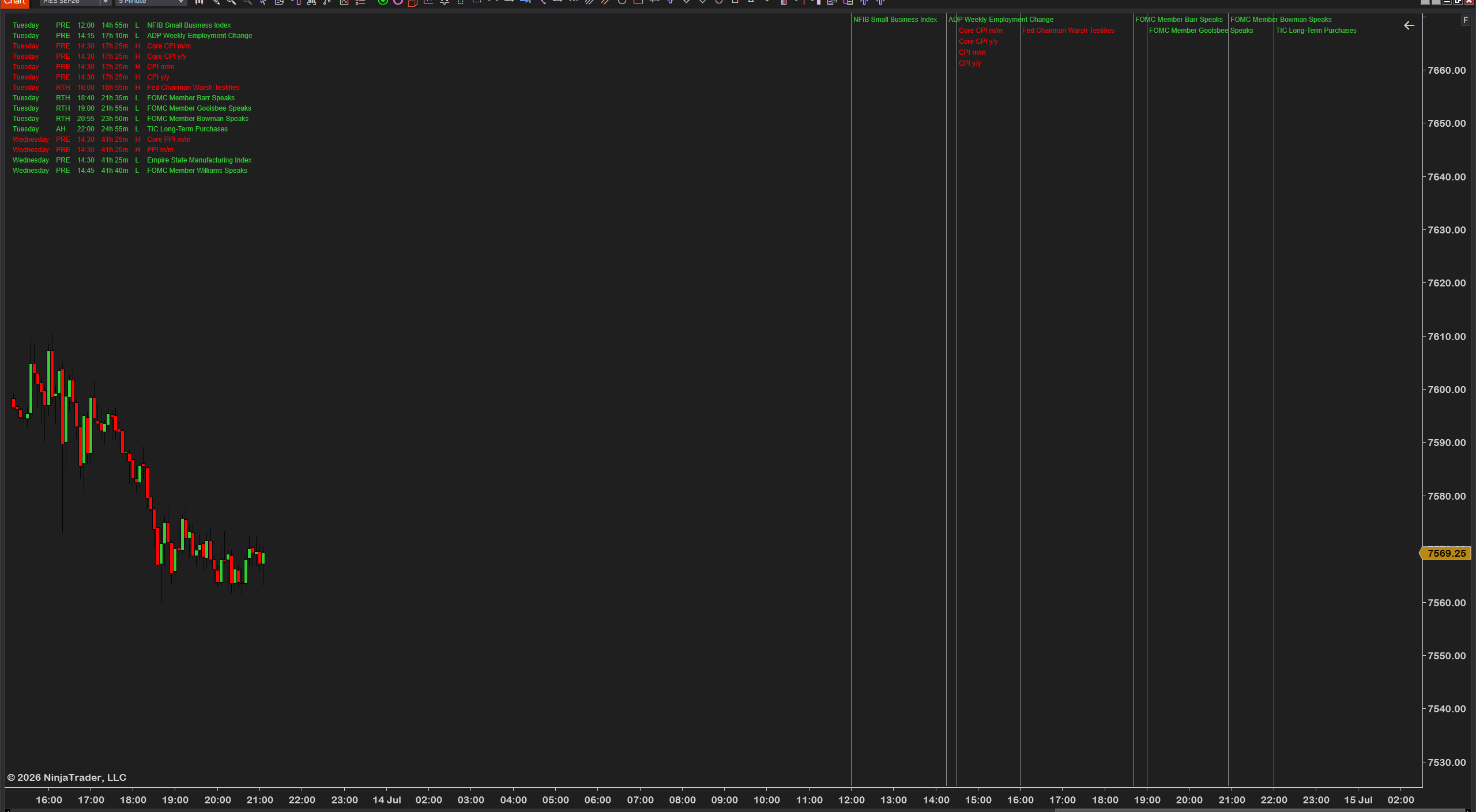Click the NinjaTrader copyright text
This screenshot has width=1476, height=812.
tap(66, 777)
